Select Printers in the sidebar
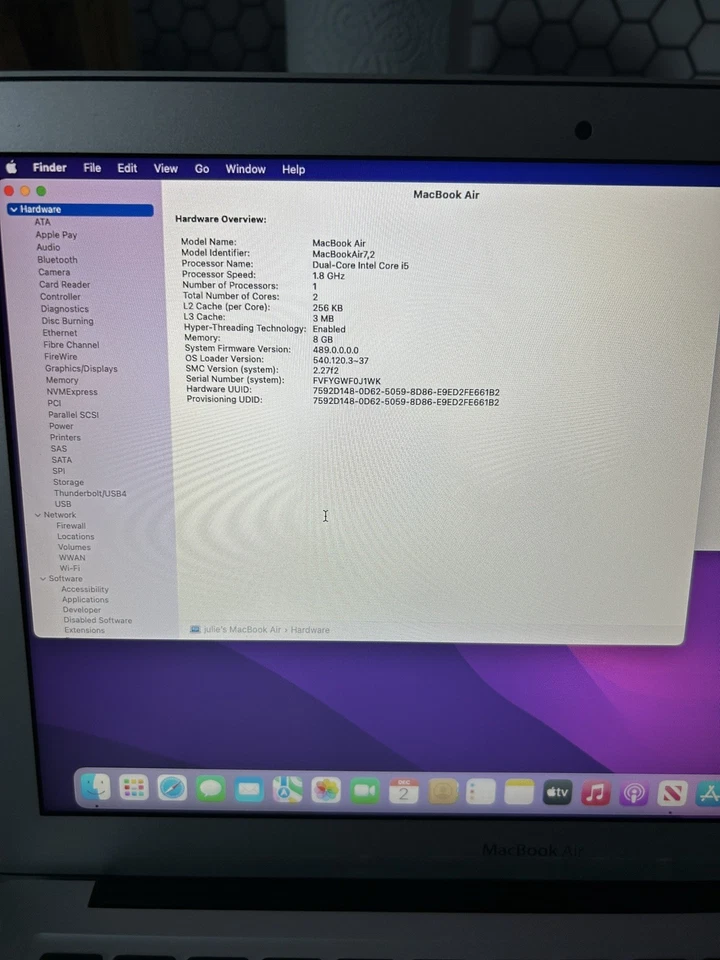Viewport: 720px width, 960px height. 65,437
